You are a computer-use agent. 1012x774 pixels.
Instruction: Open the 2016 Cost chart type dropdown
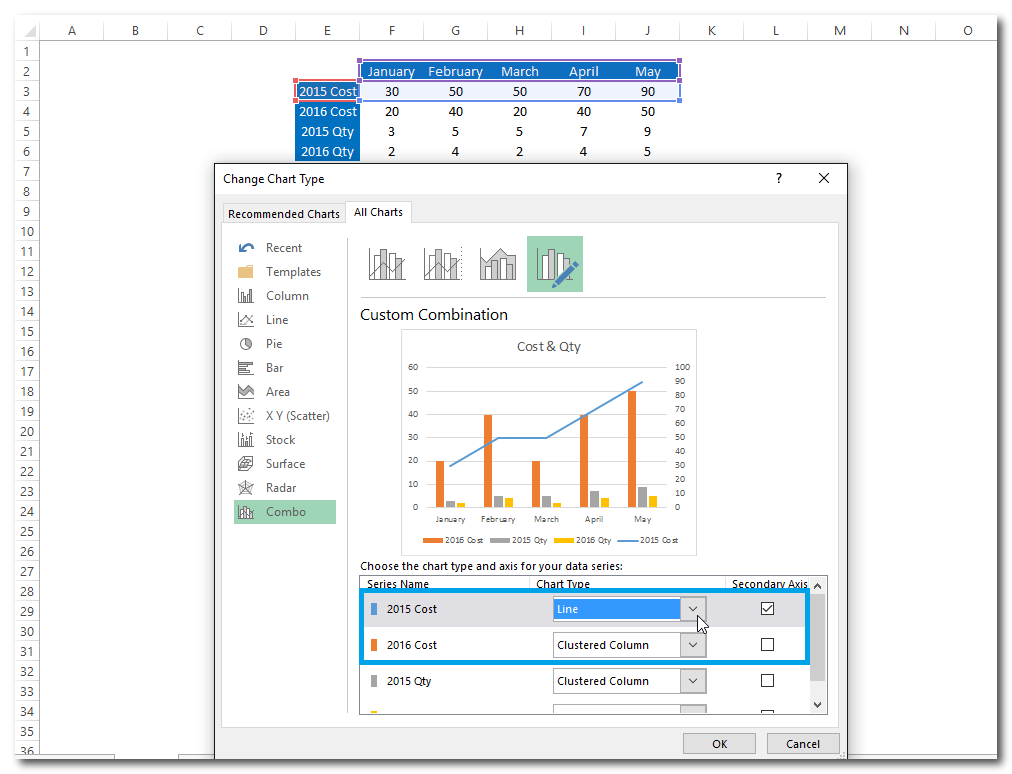(x=693, y=645)
